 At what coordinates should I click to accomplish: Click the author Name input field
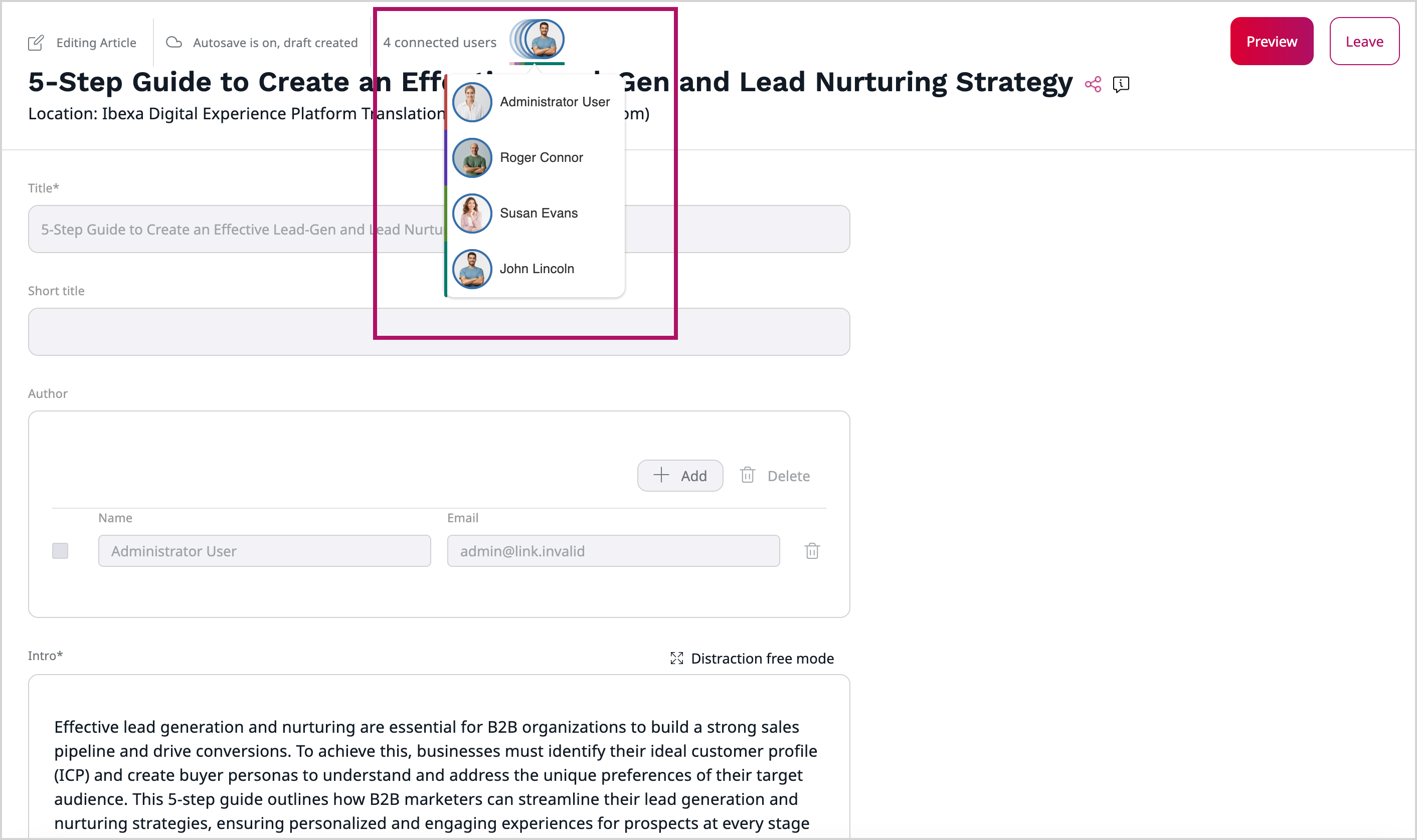tap(264, 551)
